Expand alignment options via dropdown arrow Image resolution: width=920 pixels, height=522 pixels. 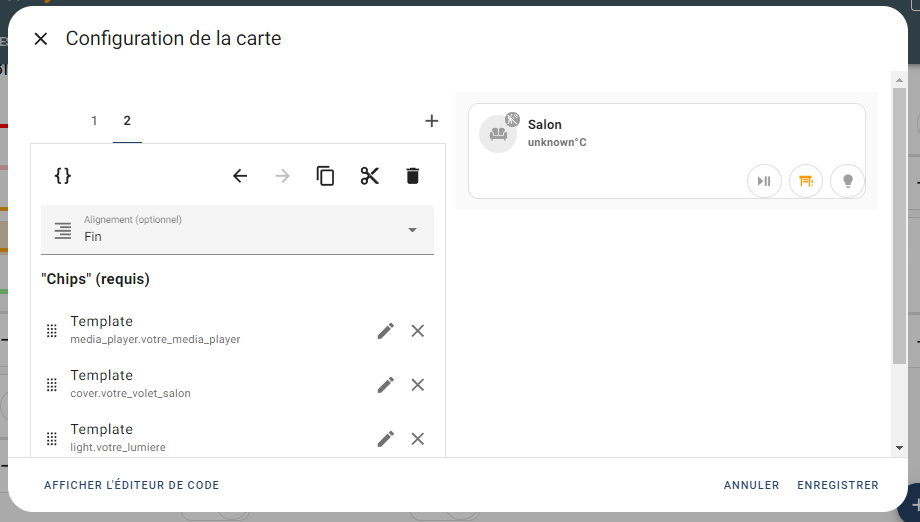click(412, 230)
